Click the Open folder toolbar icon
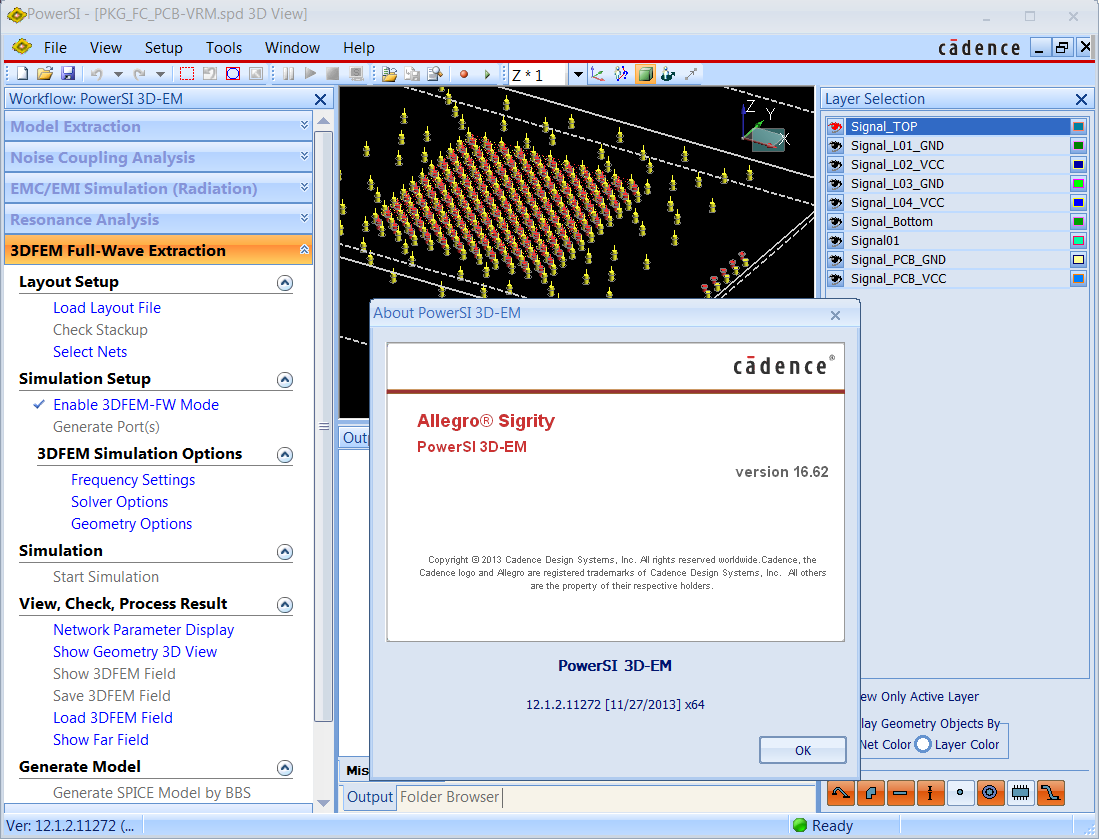 [45, 74]
